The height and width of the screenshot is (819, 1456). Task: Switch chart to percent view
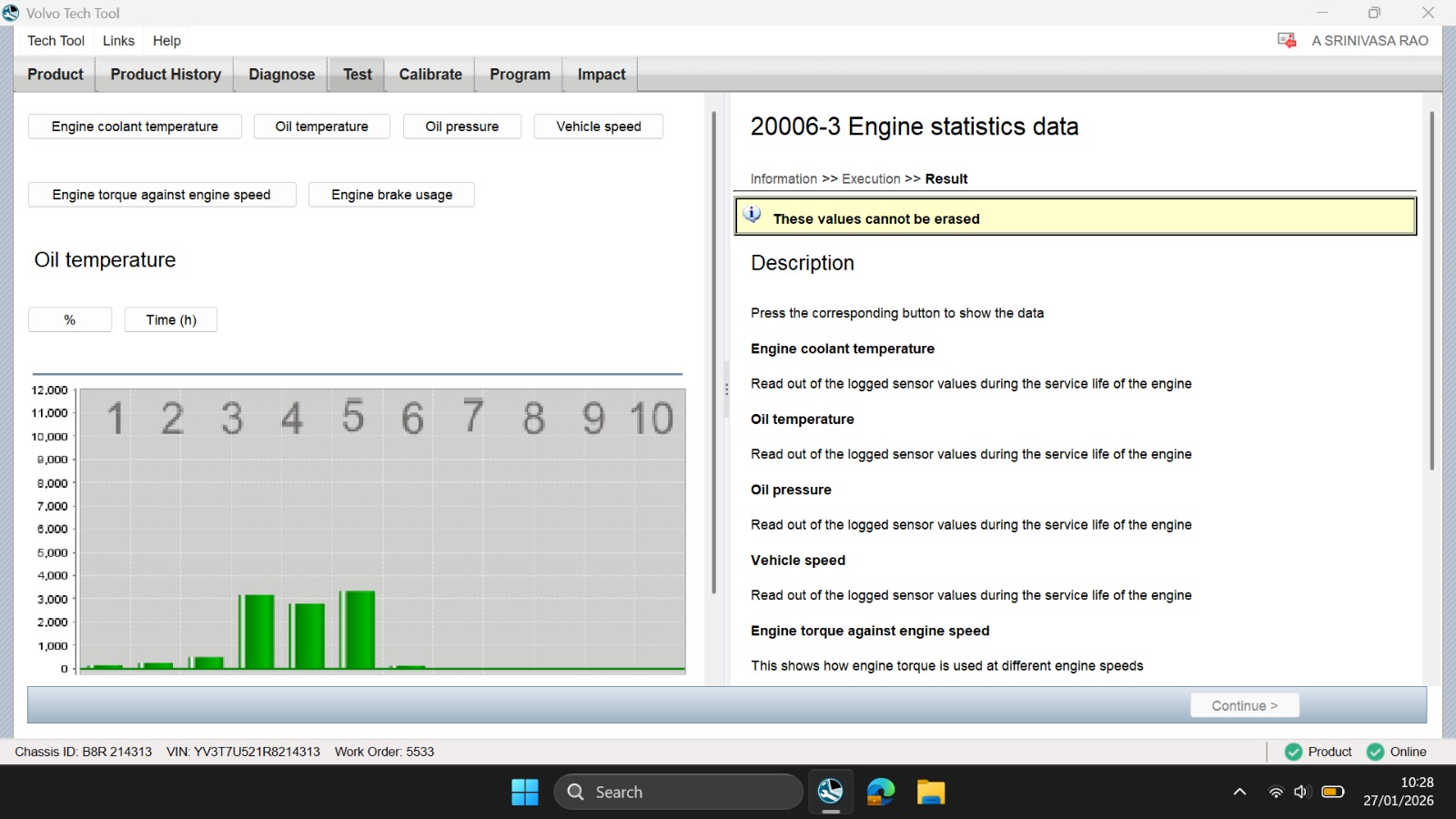pyautogui.click(x=70, y=319)
